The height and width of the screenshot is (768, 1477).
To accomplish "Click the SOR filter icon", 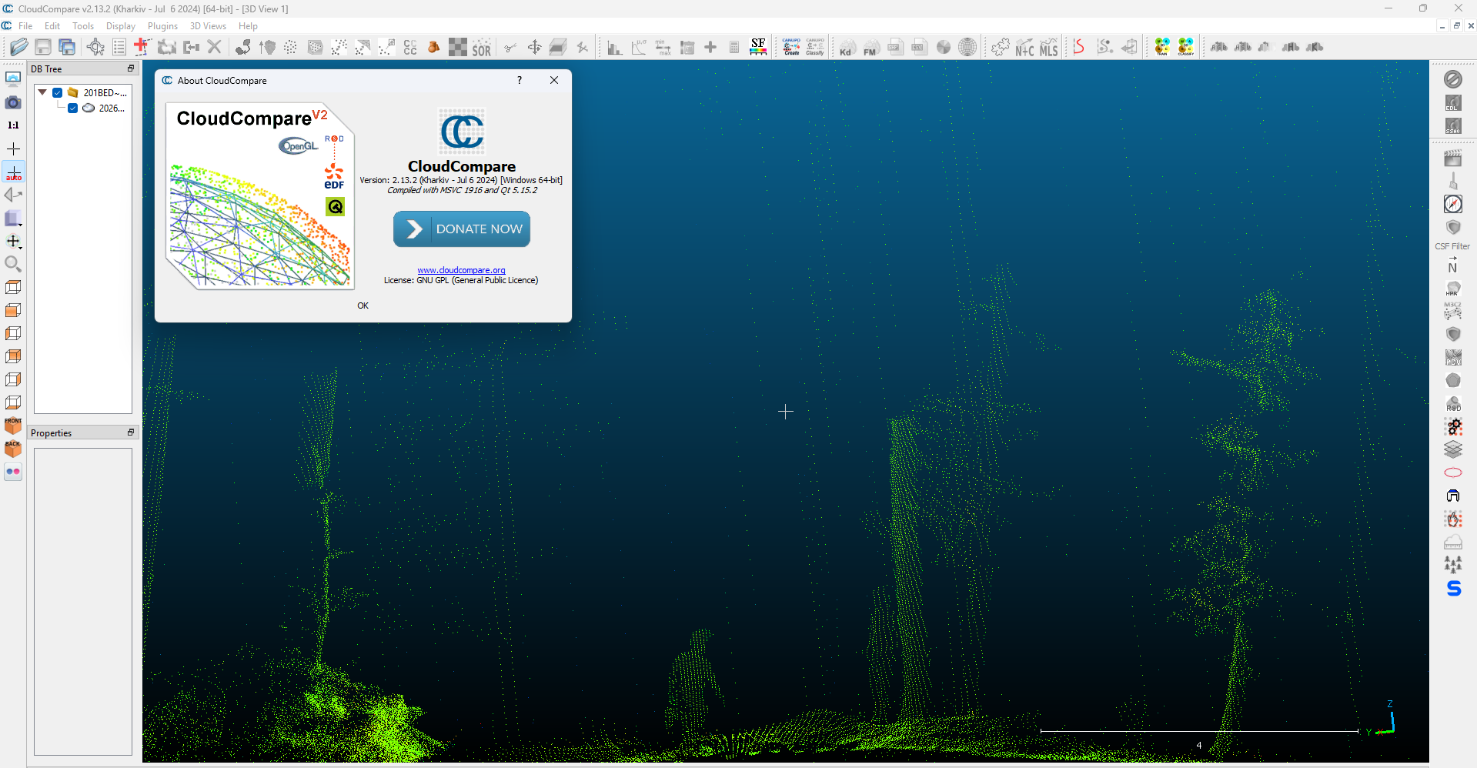I will [x=482, y=46].
